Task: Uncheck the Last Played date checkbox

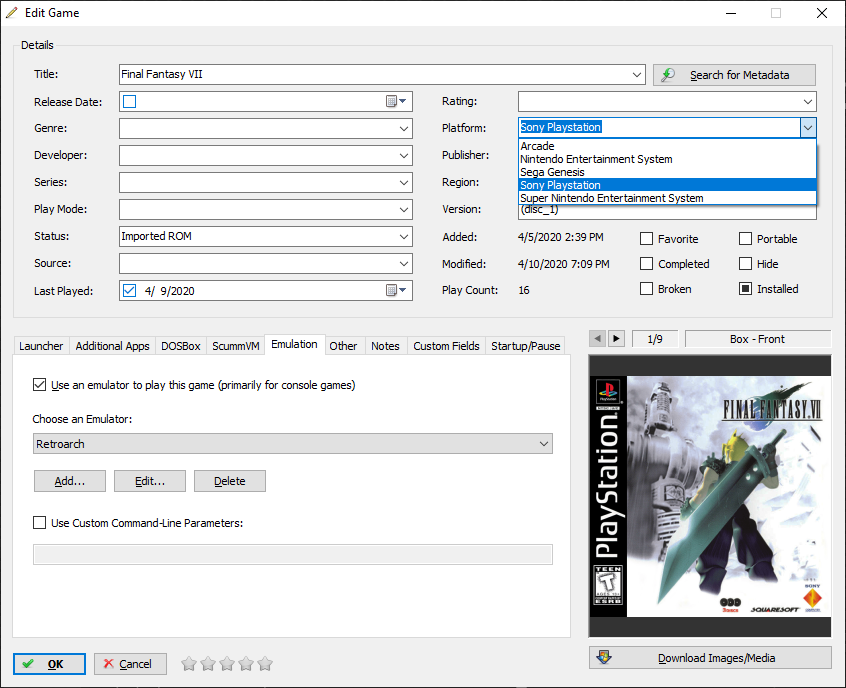Action: [x=129, y=290]
